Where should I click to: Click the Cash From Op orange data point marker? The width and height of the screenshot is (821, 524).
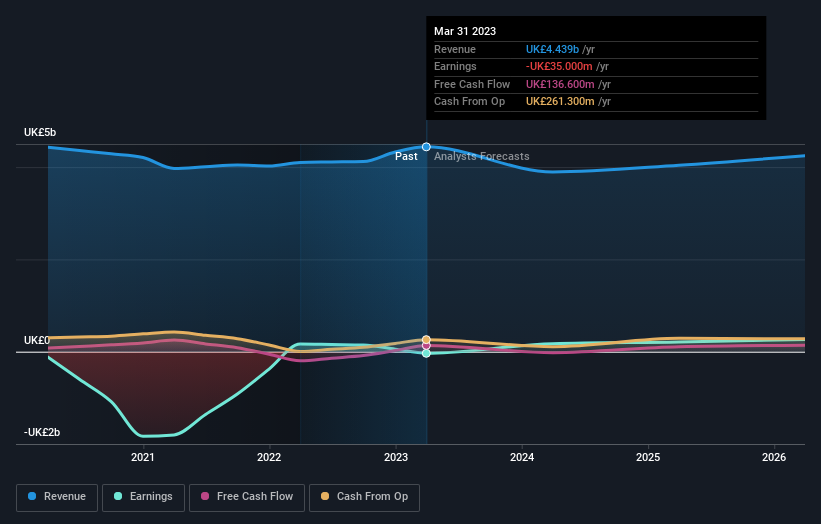(x=426, y=340)
